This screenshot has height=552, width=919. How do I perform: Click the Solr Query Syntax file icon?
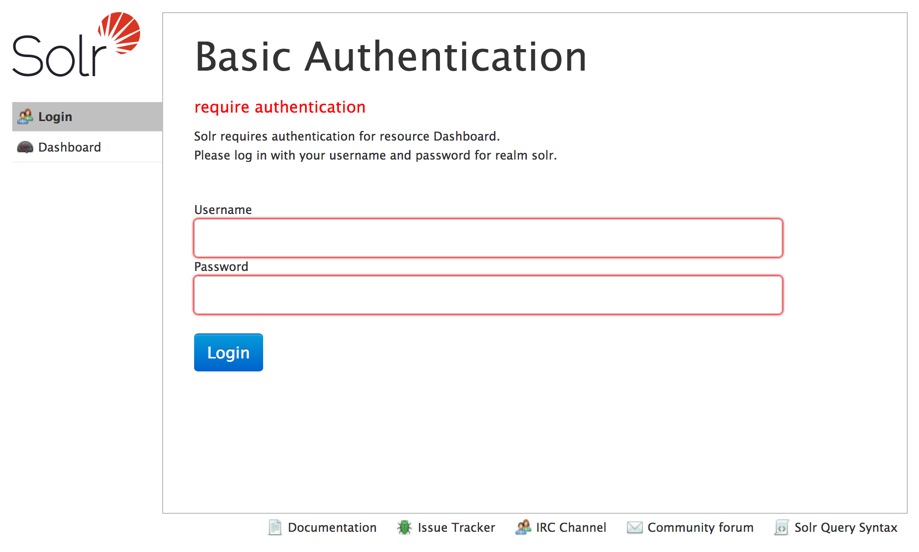781,528
